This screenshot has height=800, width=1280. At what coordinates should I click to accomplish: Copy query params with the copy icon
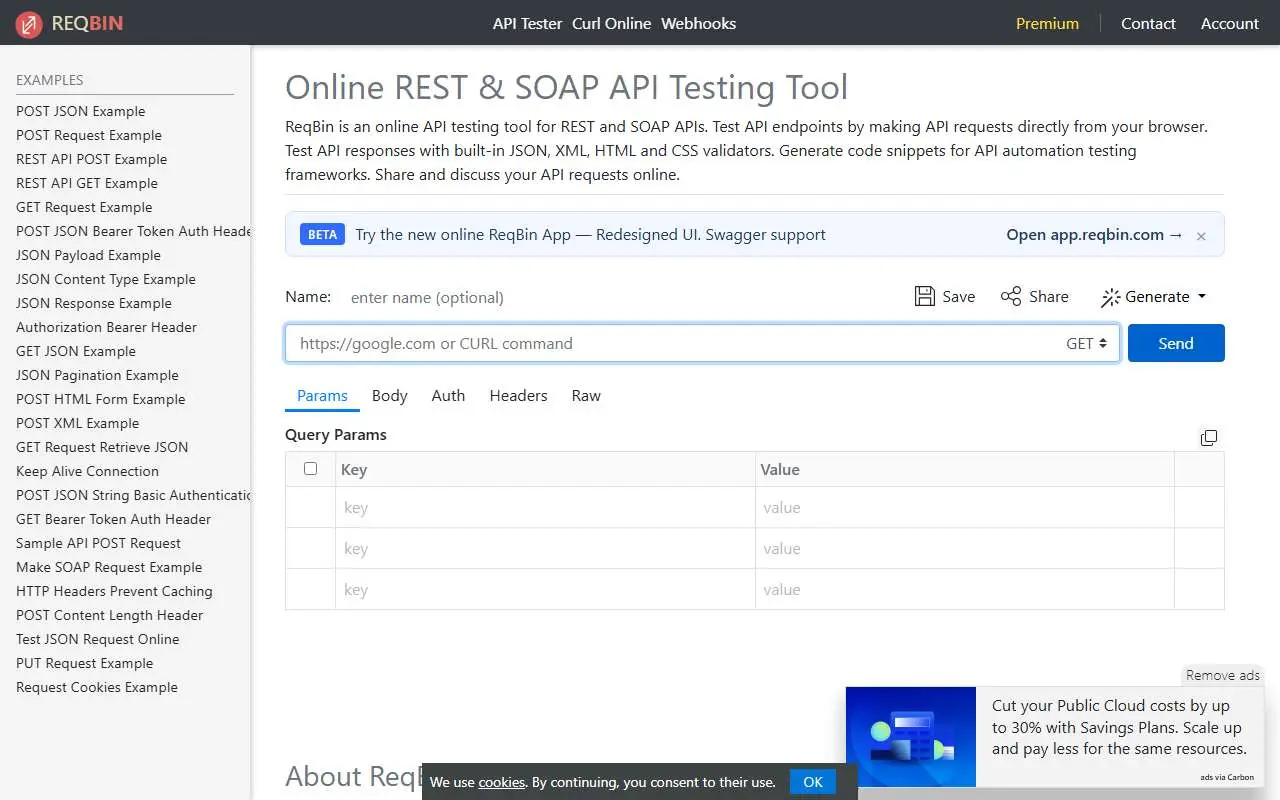[x=1209, y=437]
